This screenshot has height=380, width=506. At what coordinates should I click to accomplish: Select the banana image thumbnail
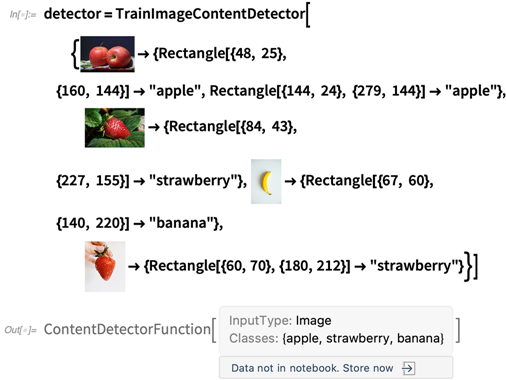(266, 181)
